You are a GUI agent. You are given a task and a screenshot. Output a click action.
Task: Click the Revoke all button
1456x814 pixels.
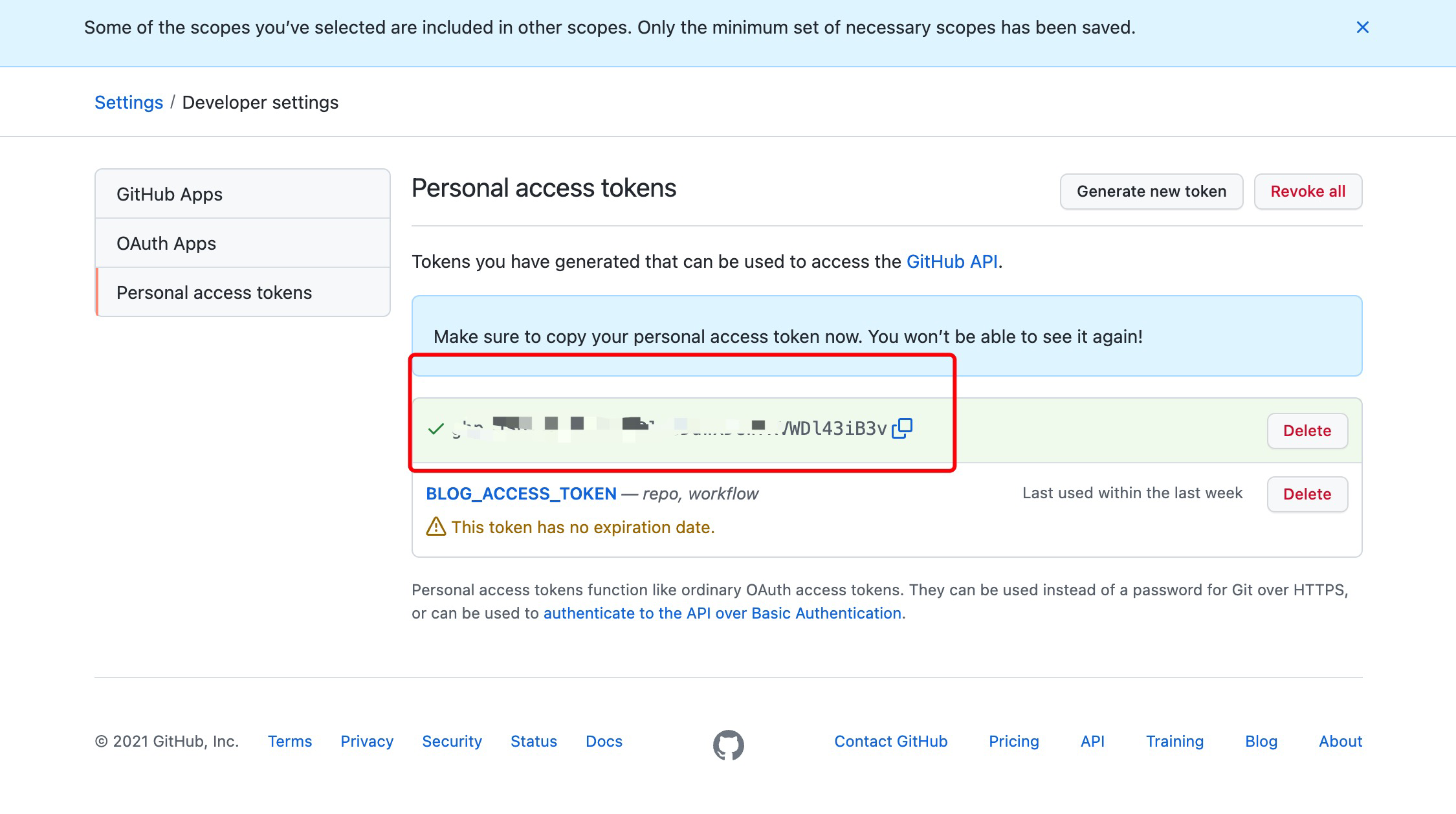point(1308,192)
